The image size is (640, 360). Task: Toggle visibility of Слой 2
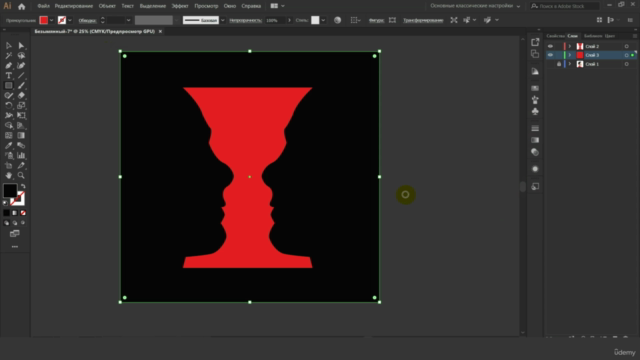(550, 47)
